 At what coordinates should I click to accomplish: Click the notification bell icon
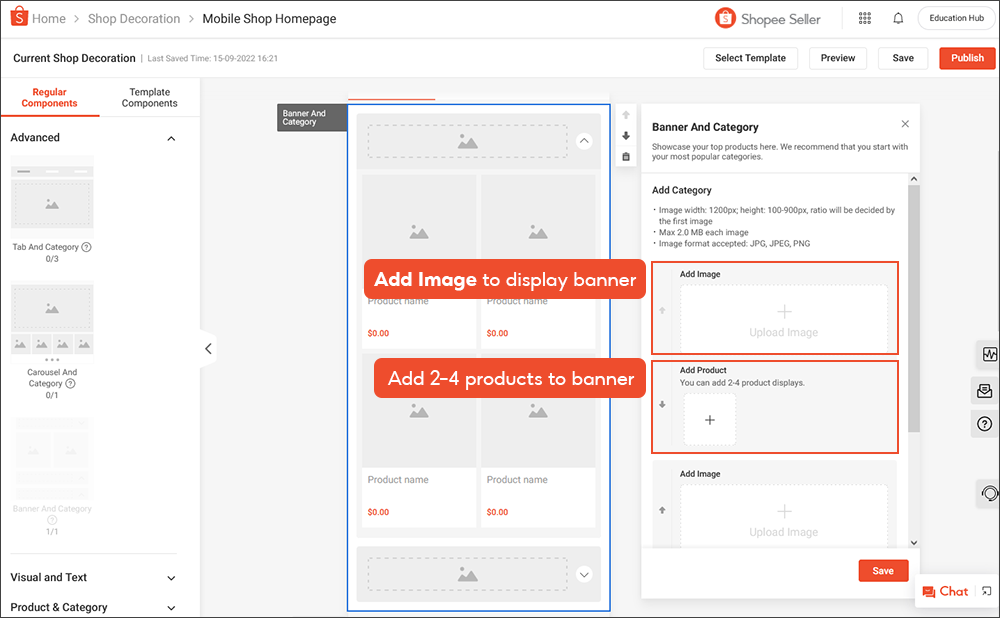[x=898, y=18]
